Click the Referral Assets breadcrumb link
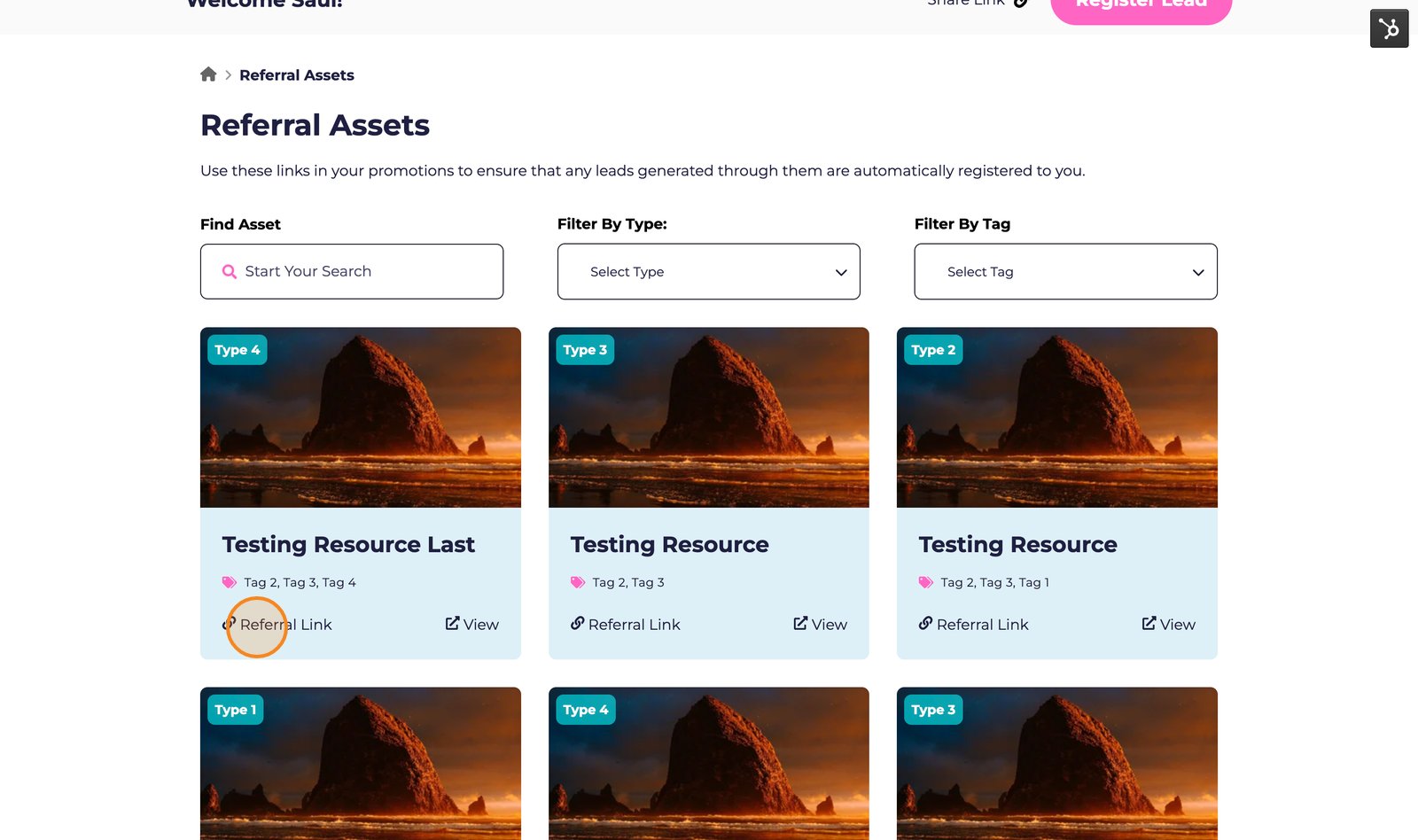This screenshot has width=1418, height=840. (297, 74)
